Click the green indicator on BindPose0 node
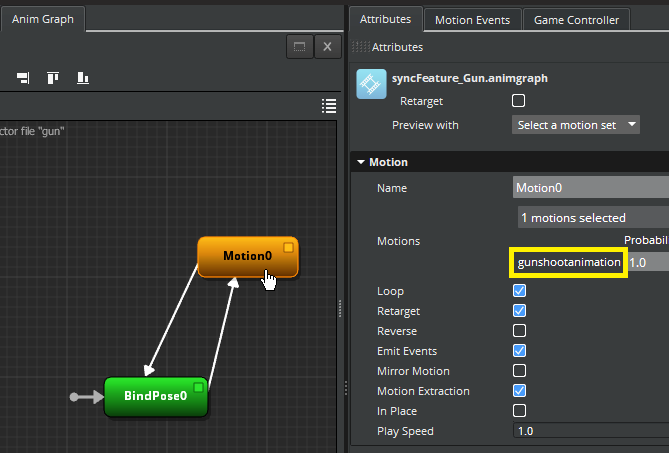This screenshot has width=669, height=453. [x=198, y=387]
